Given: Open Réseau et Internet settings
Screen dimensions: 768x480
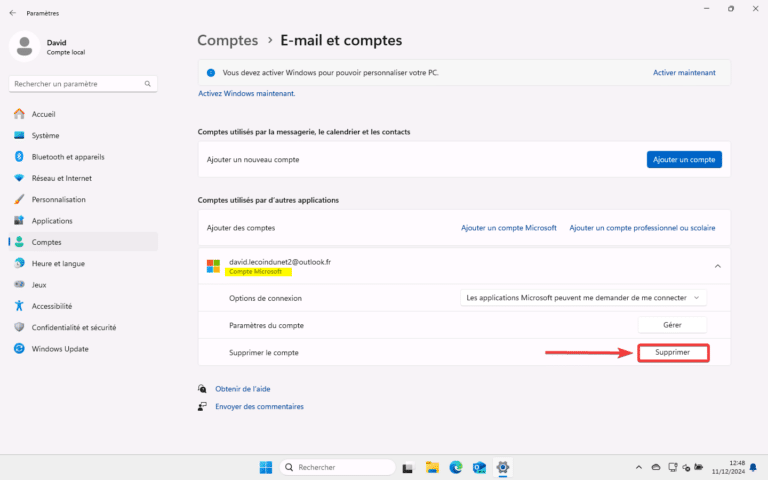Looking at the screenshot, I should (61, 178).
